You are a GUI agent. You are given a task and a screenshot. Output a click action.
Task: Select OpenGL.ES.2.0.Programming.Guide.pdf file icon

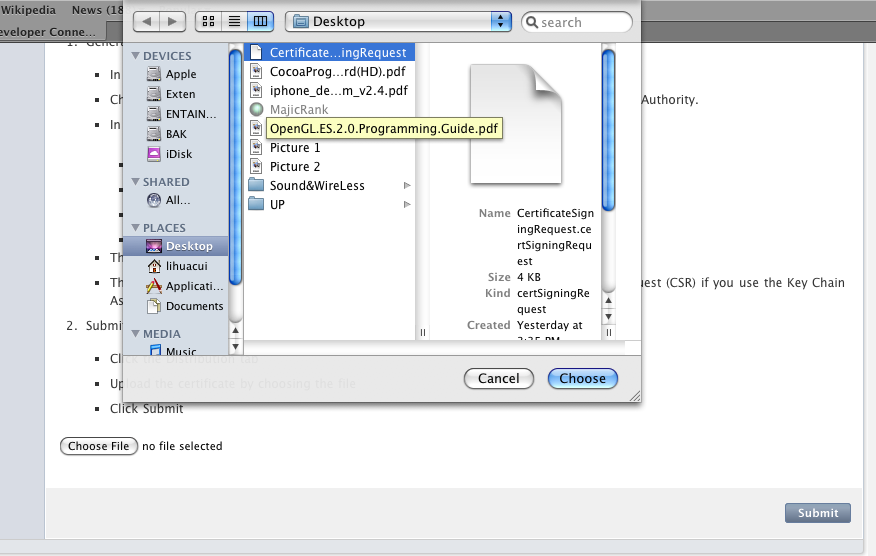point(256,129)
